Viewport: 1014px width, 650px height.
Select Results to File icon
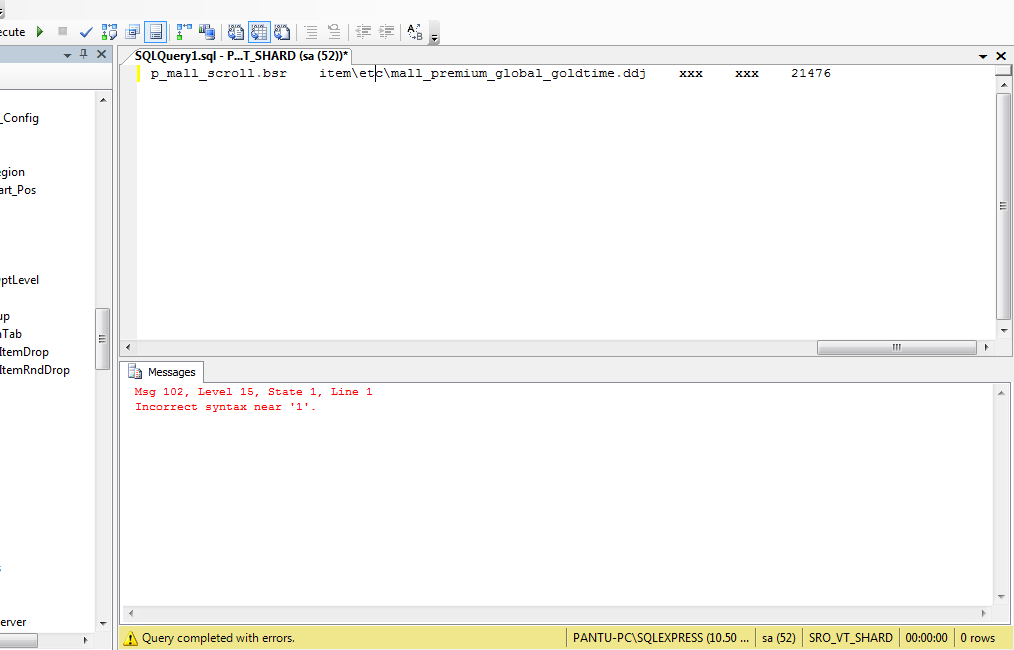pyautogui.click(x=282, y=32)
